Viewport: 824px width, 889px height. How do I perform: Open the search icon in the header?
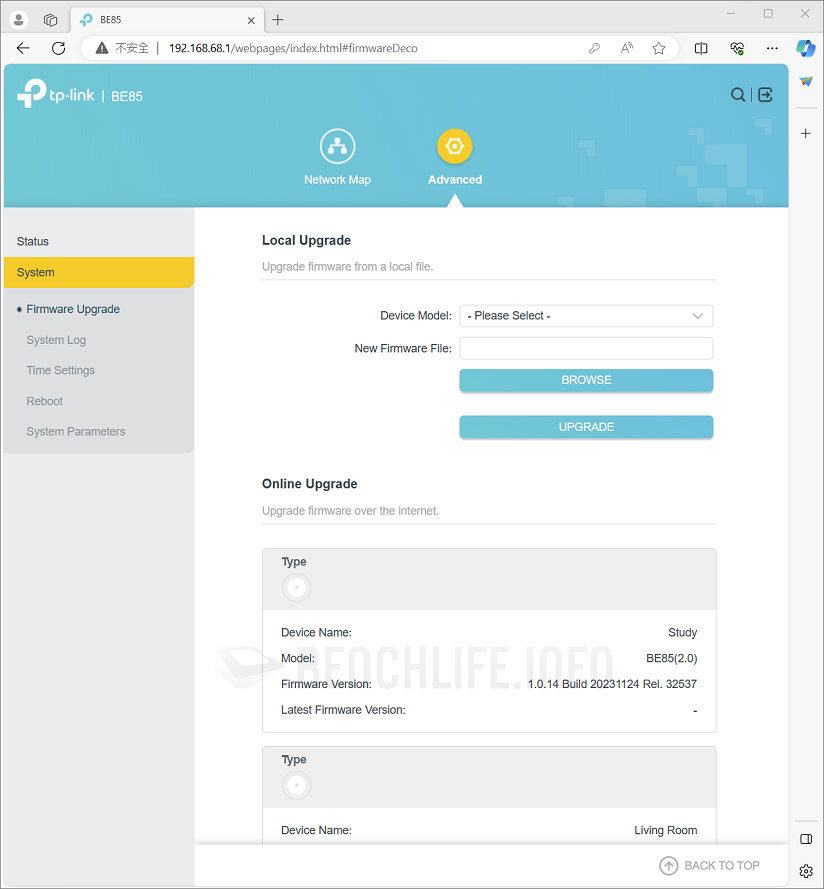(737, 94)
